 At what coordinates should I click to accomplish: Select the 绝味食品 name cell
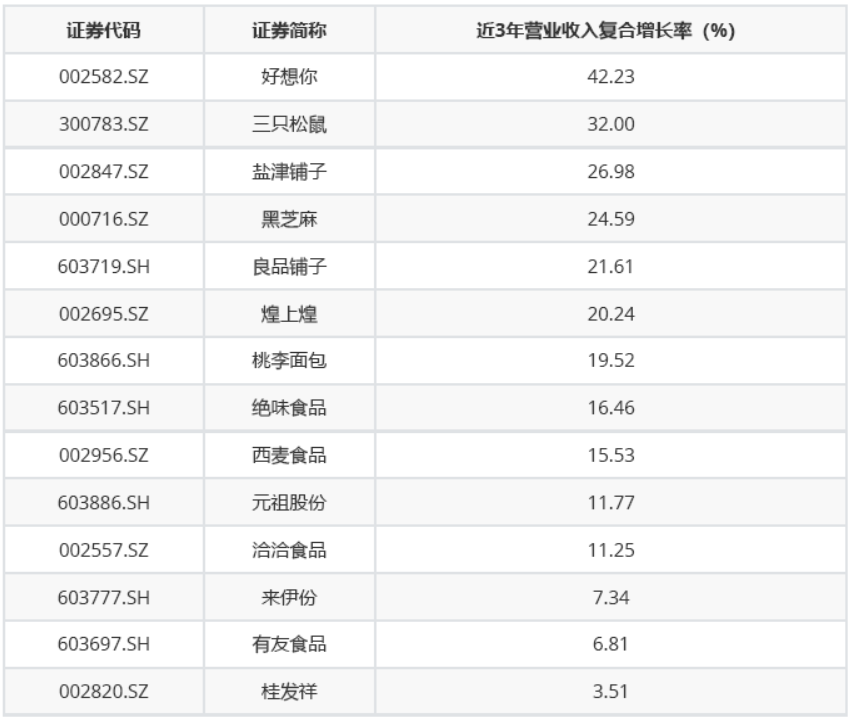(x=289, y=407)
